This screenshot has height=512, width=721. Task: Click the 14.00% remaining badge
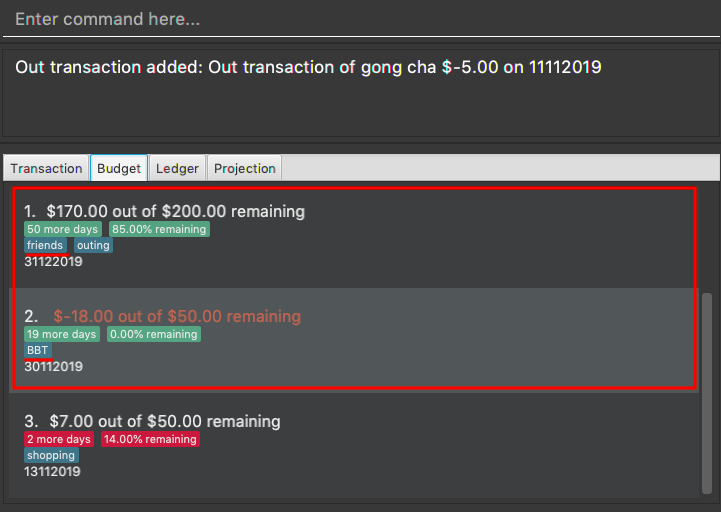coord(150,439)
